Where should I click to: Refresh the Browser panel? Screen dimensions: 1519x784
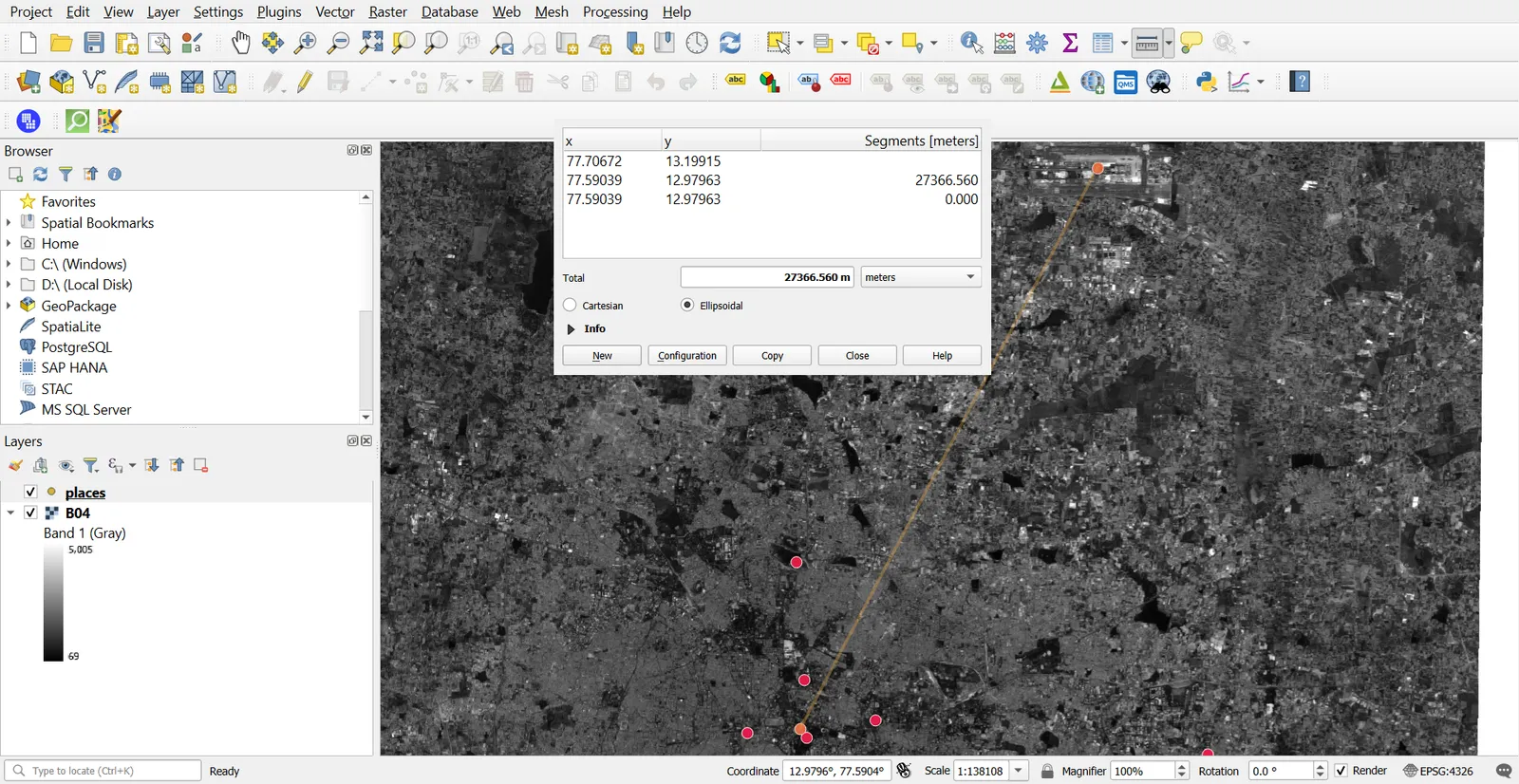[40, 175]
